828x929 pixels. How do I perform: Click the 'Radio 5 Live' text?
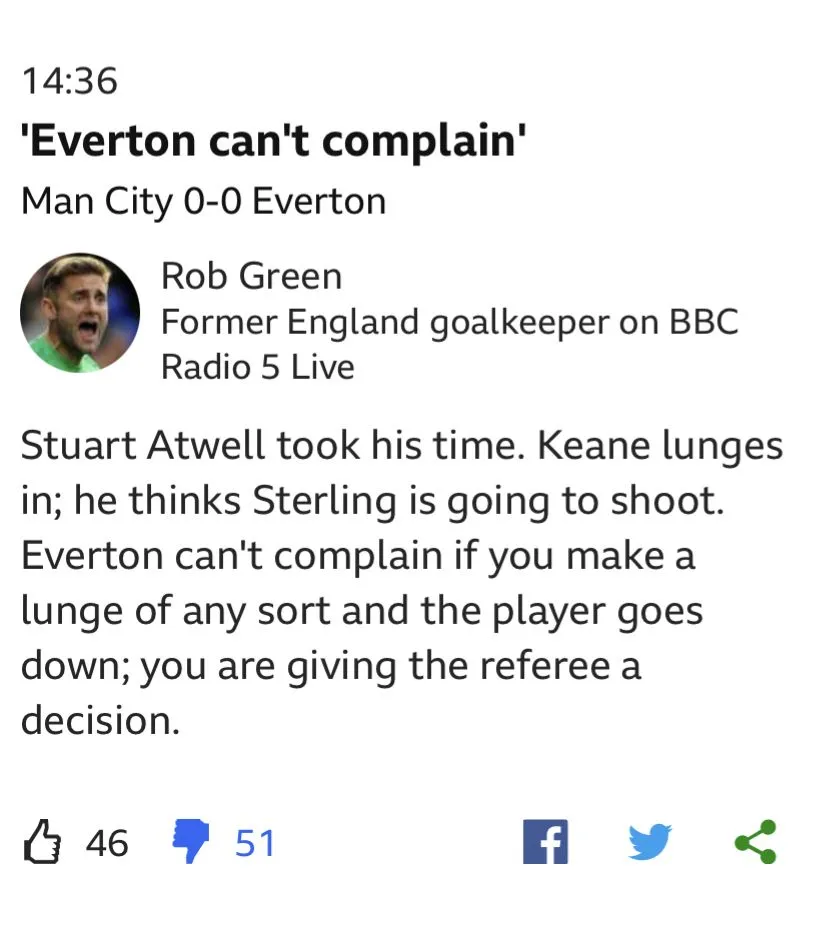(x=258, y=367)
